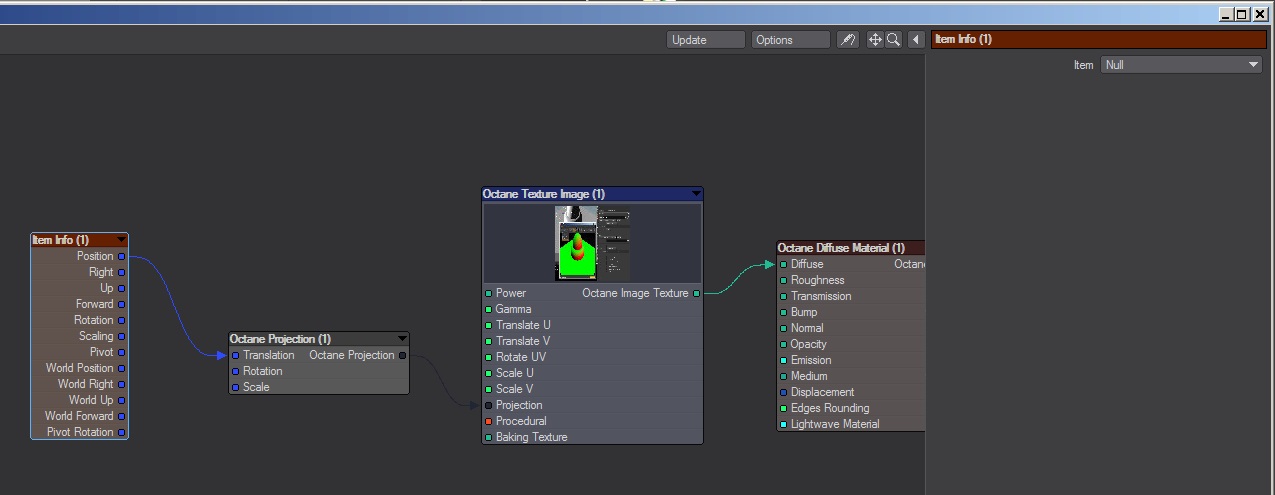Click the Position output connector on Item Info
The height and width of the screenshot is (495, 1275).
pyautogui.click(x=122, y=256)
